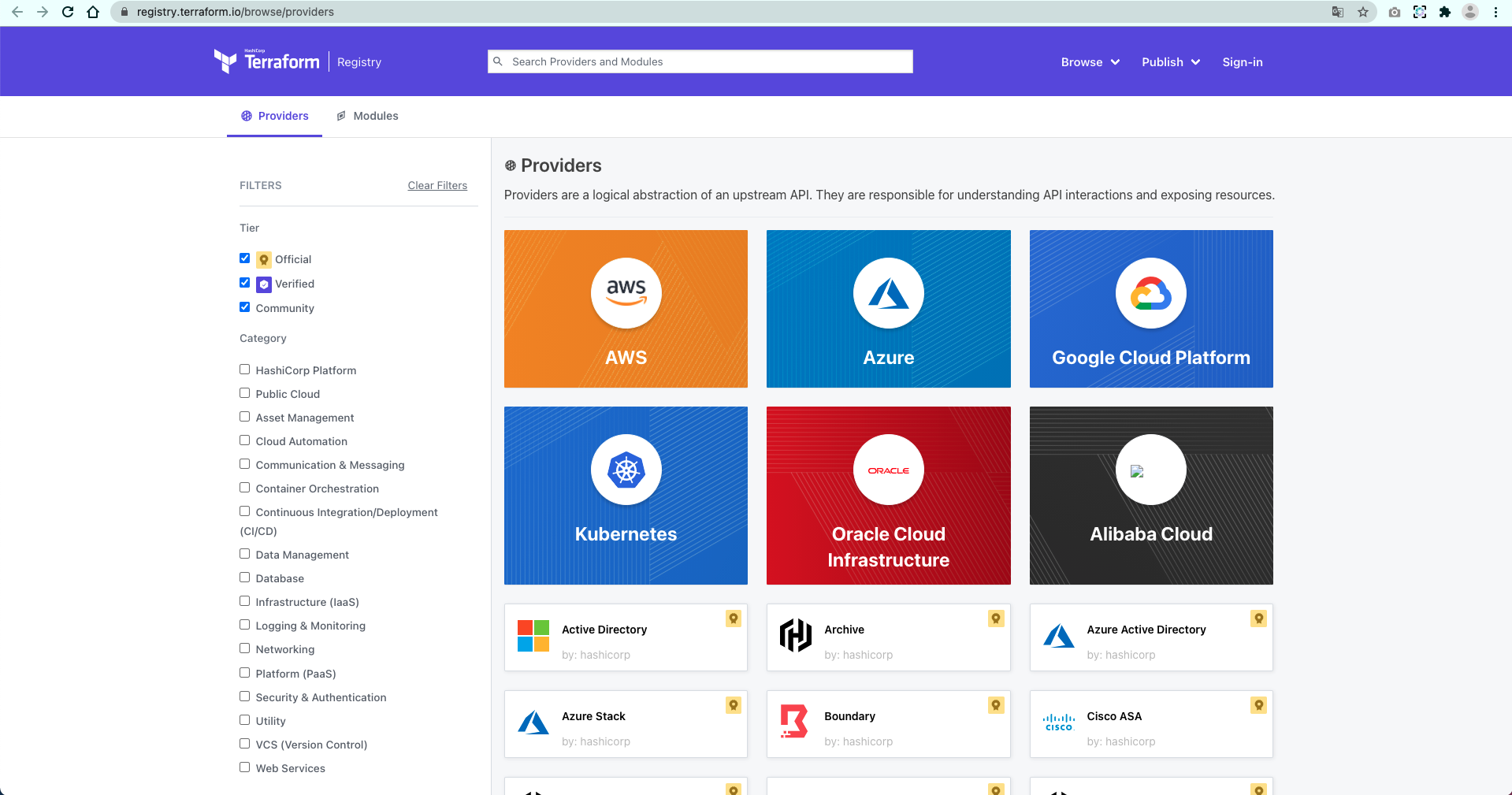Enable Cloud Automation filter
This screenshot has width=1512, height=795.
click(x=245, y=440)
